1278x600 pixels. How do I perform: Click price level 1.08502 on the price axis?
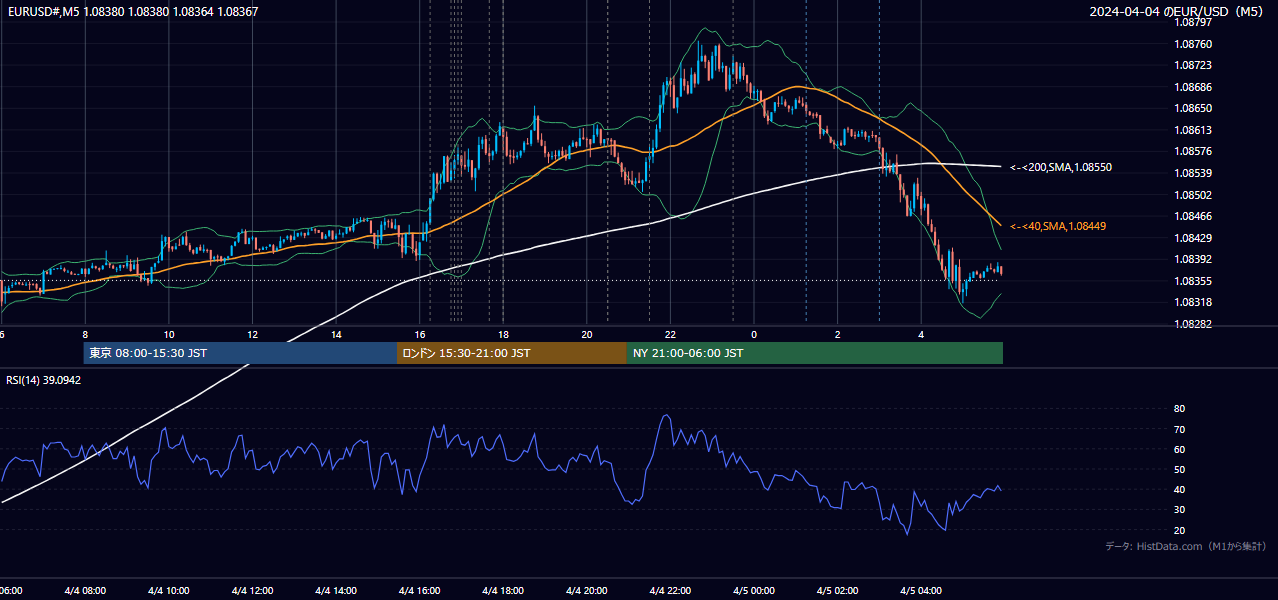pyautogui.click(x=1192, y=195)
